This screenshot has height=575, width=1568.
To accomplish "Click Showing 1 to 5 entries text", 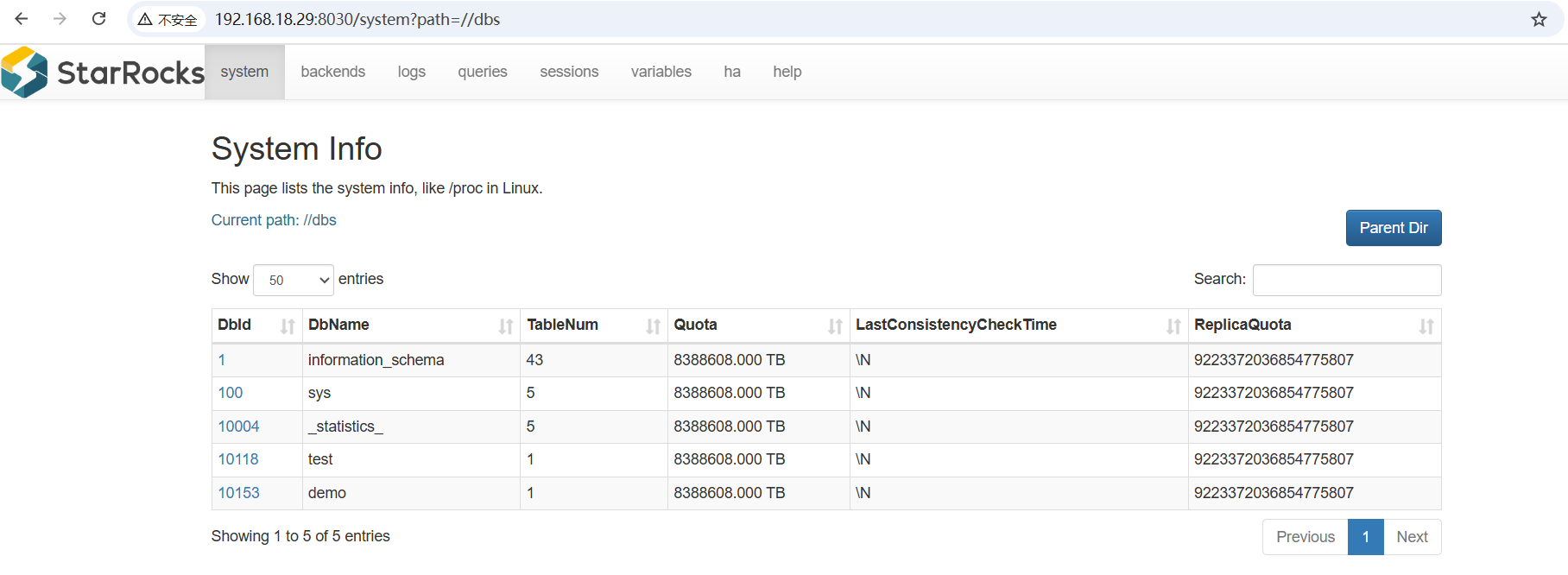I will point(300,536).
